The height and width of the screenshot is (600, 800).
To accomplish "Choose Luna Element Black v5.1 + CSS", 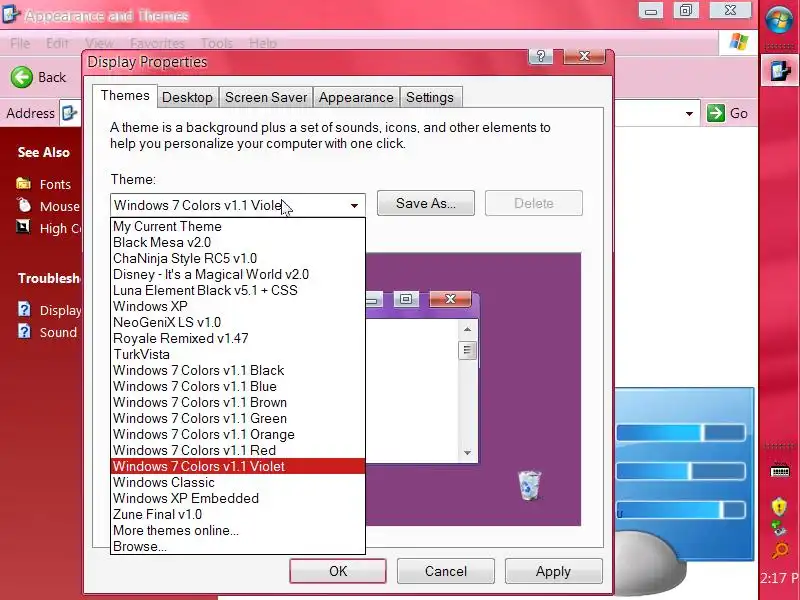I will pyautogui.click(x=238, y=290).
